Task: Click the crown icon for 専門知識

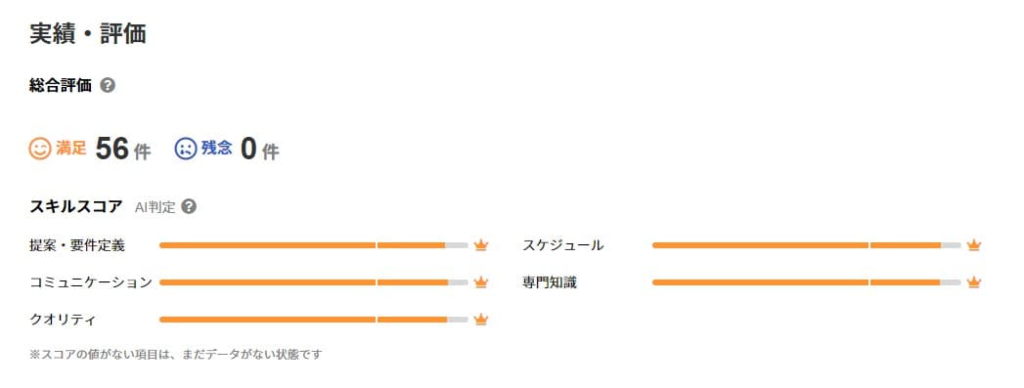Action: click(974, 282)
